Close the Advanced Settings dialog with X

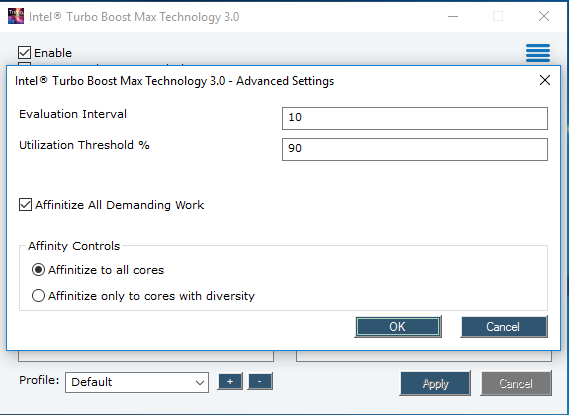545,80
